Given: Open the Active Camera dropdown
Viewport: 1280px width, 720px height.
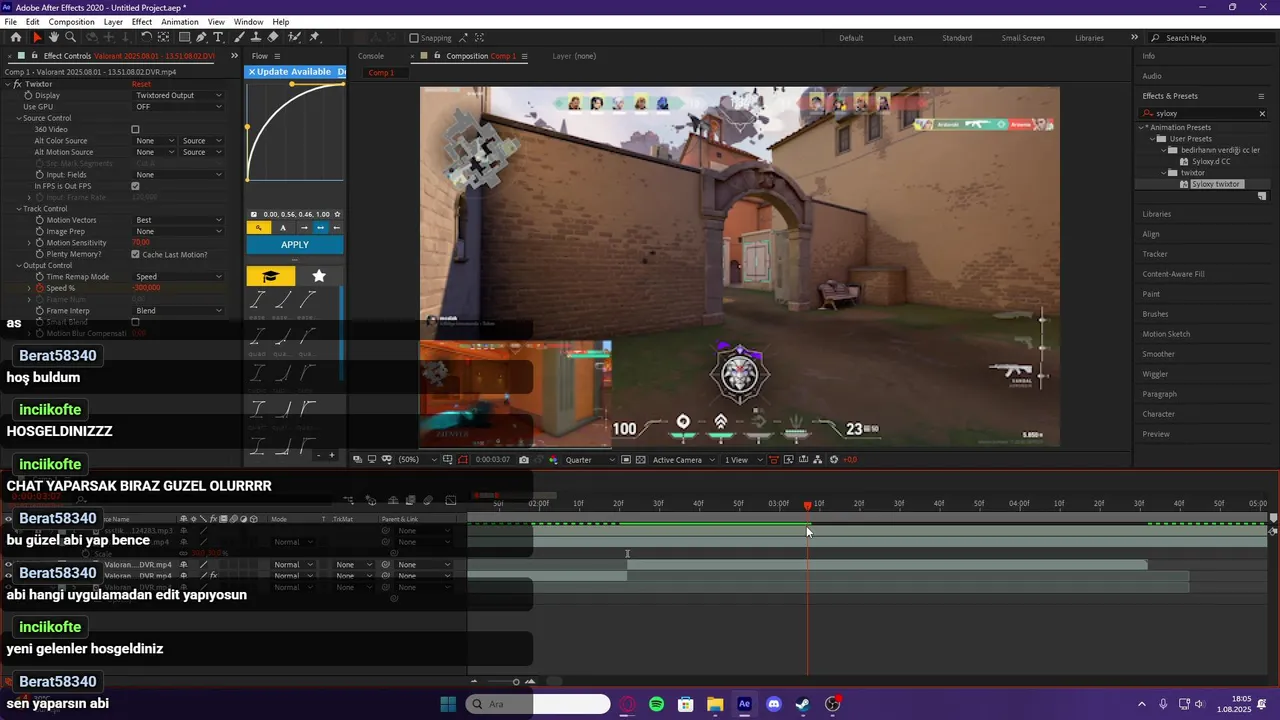Looking at the screenshot, I should [685, 459].
